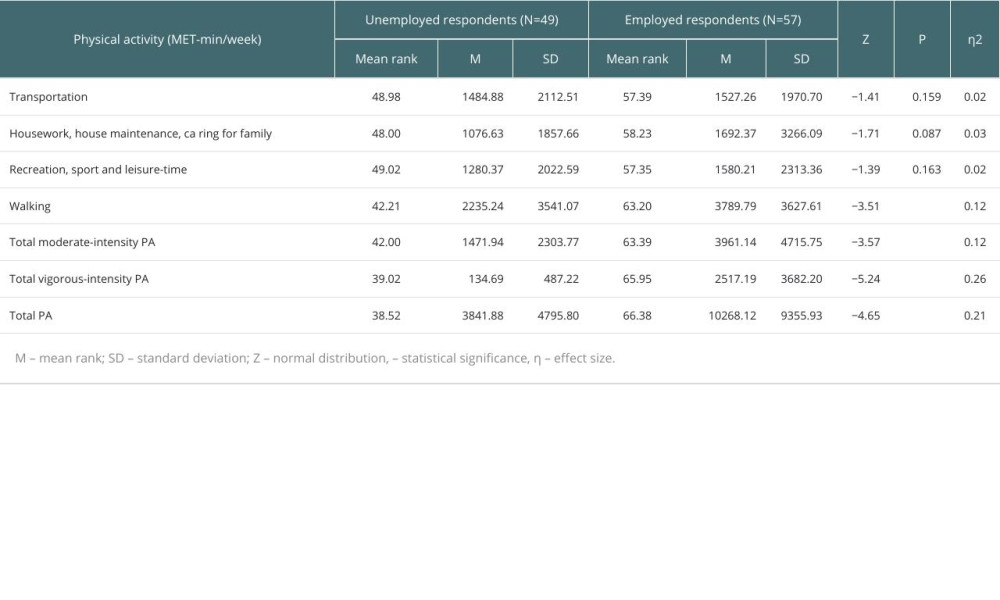Click Z value −1.41
Image resolution: width=1000 pixels, height=600 pixels.
click(865, 97)
